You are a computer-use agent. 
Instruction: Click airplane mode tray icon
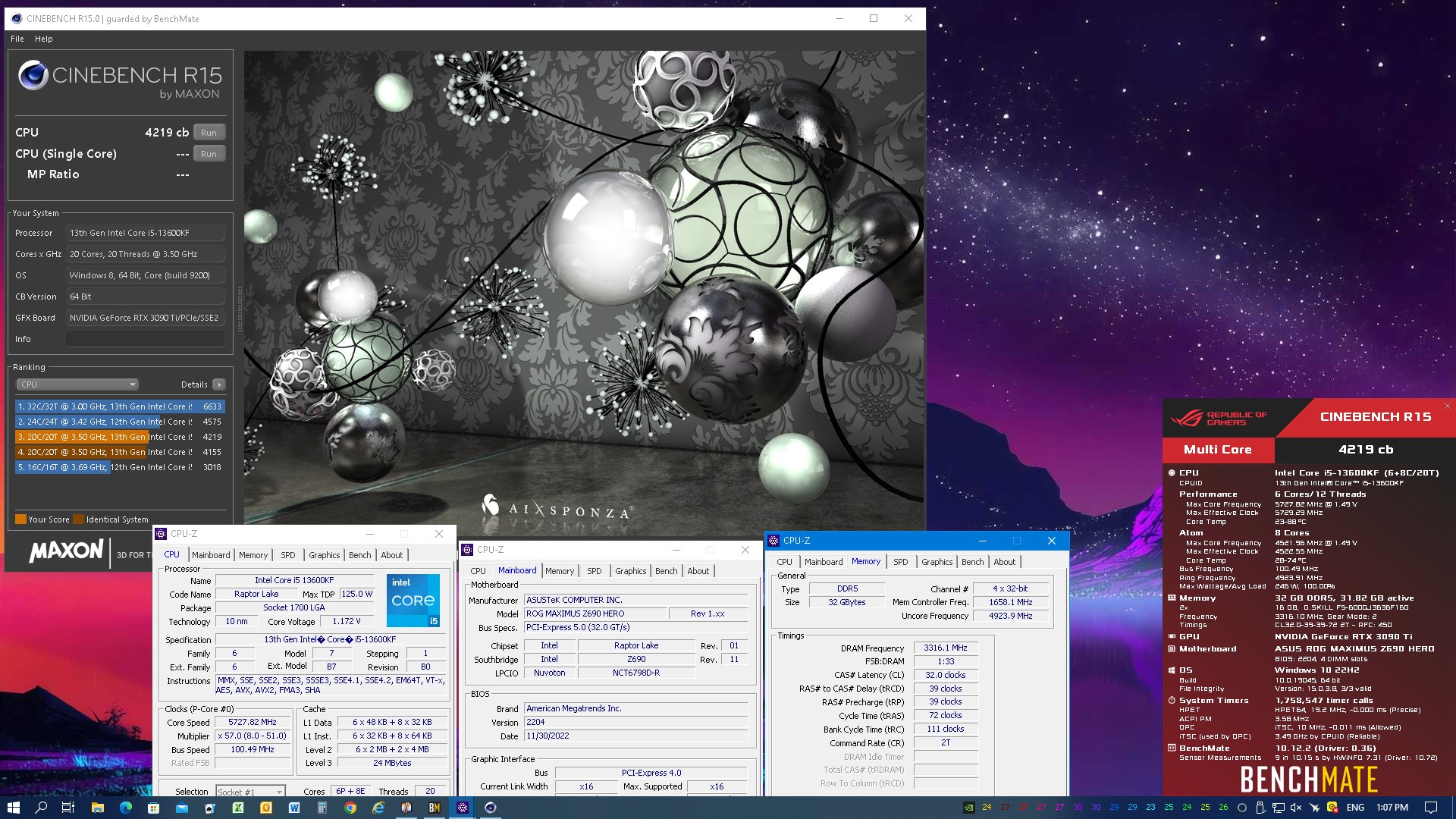pos(1315,808)
